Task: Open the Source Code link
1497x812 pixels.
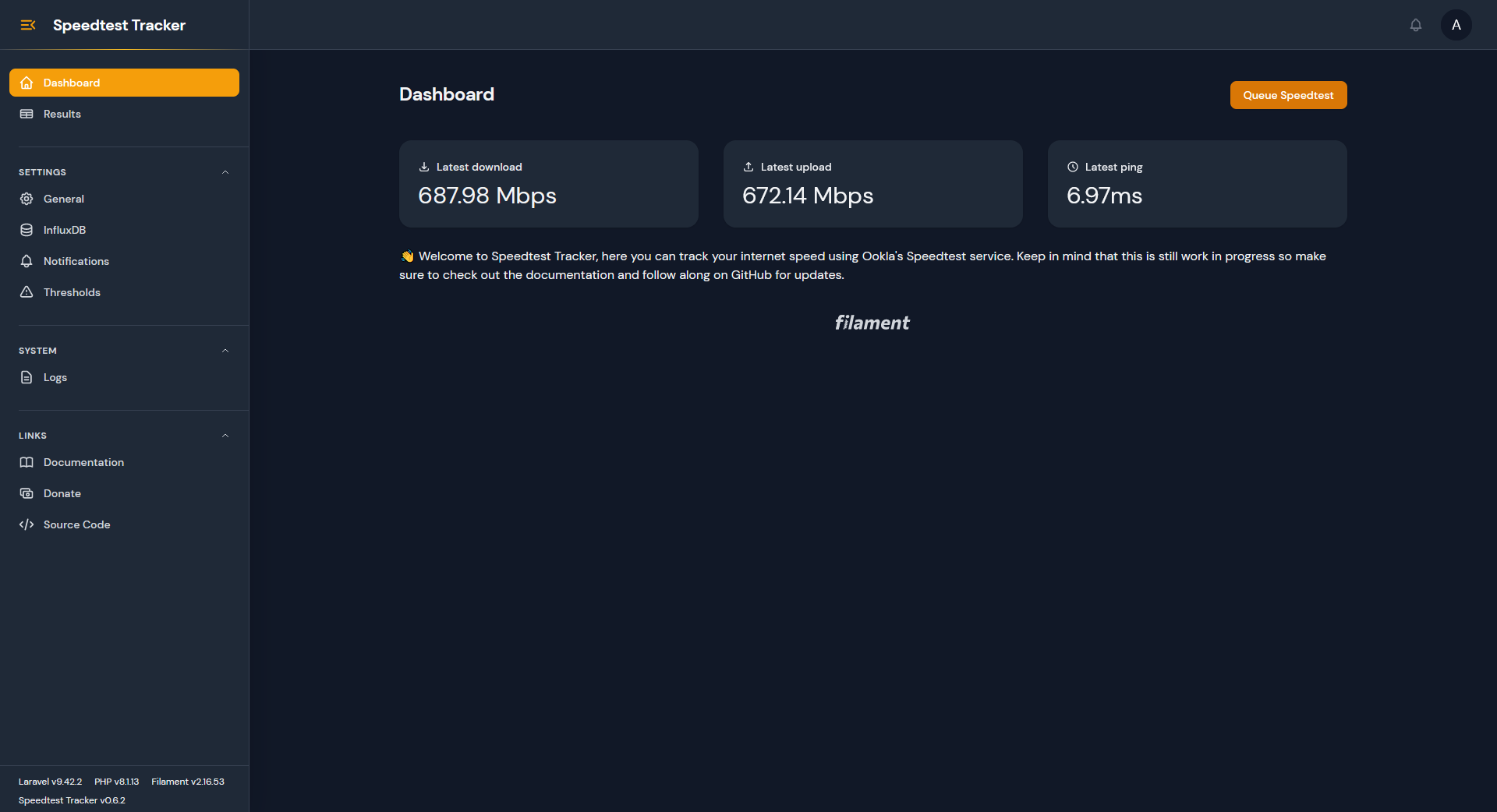Action: (x=124, y=524)
